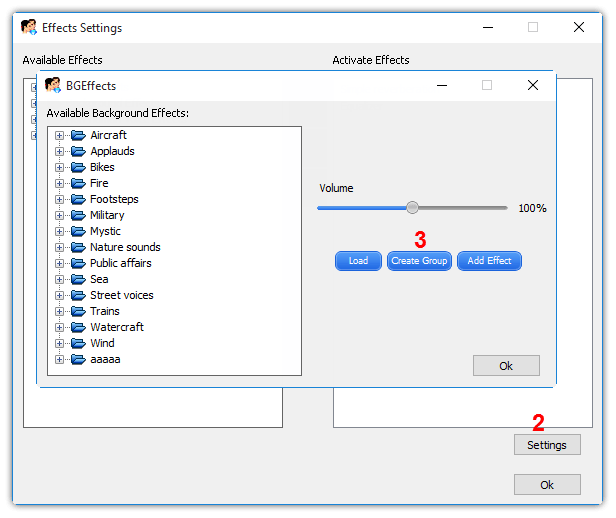Expand the Nature sounds tree node
The width and height of the screenshot is (616, 518).
[x=59, y=247]
